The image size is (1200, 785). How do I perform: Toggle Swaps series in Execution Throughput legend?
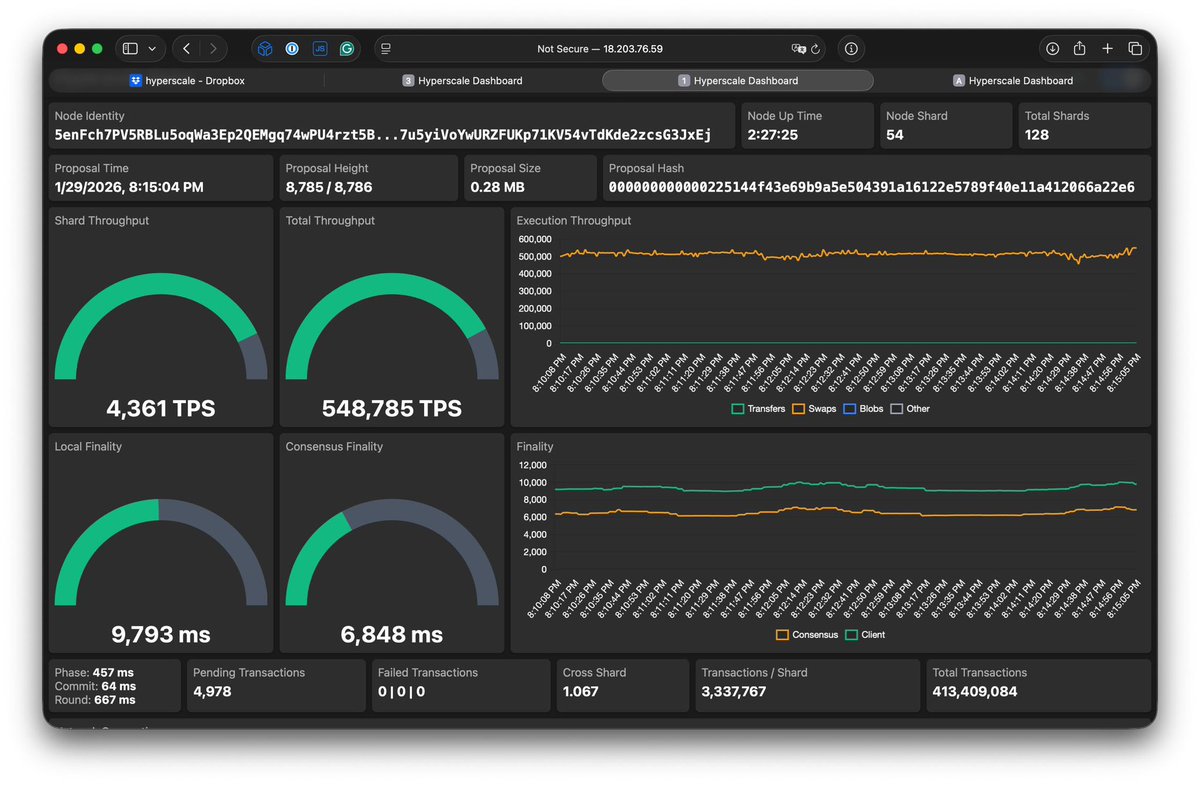point(814,409)
